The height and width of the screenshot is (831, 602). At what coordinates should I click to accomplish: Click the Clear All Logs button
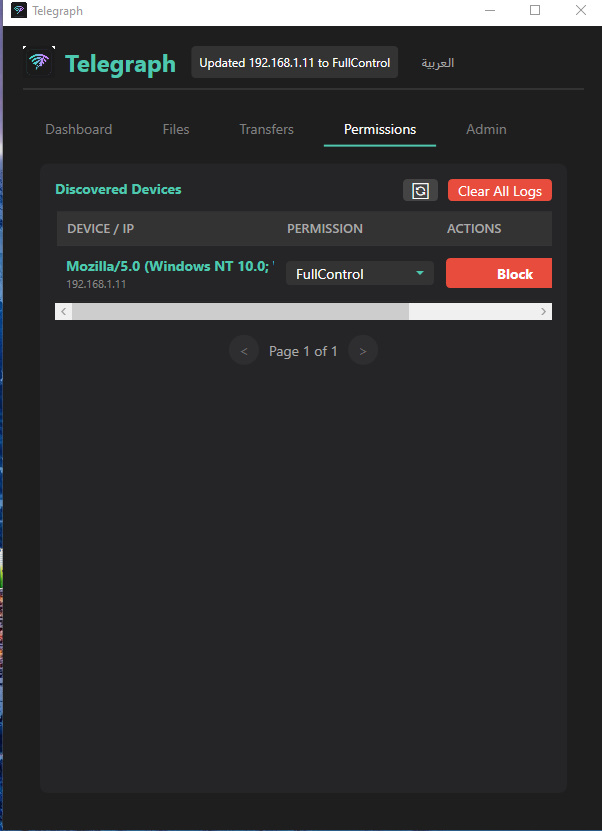(500, 191)
